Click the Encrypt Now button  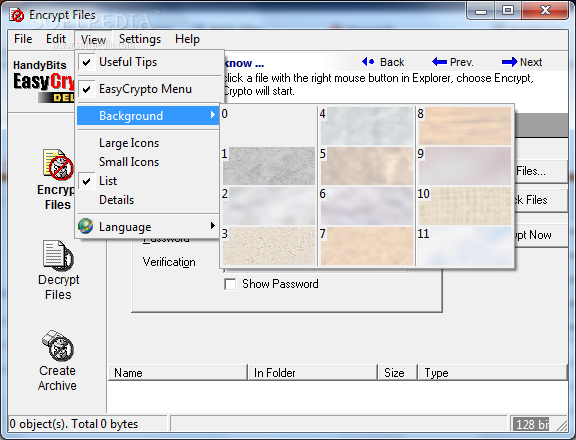click(x=541, y=235)
